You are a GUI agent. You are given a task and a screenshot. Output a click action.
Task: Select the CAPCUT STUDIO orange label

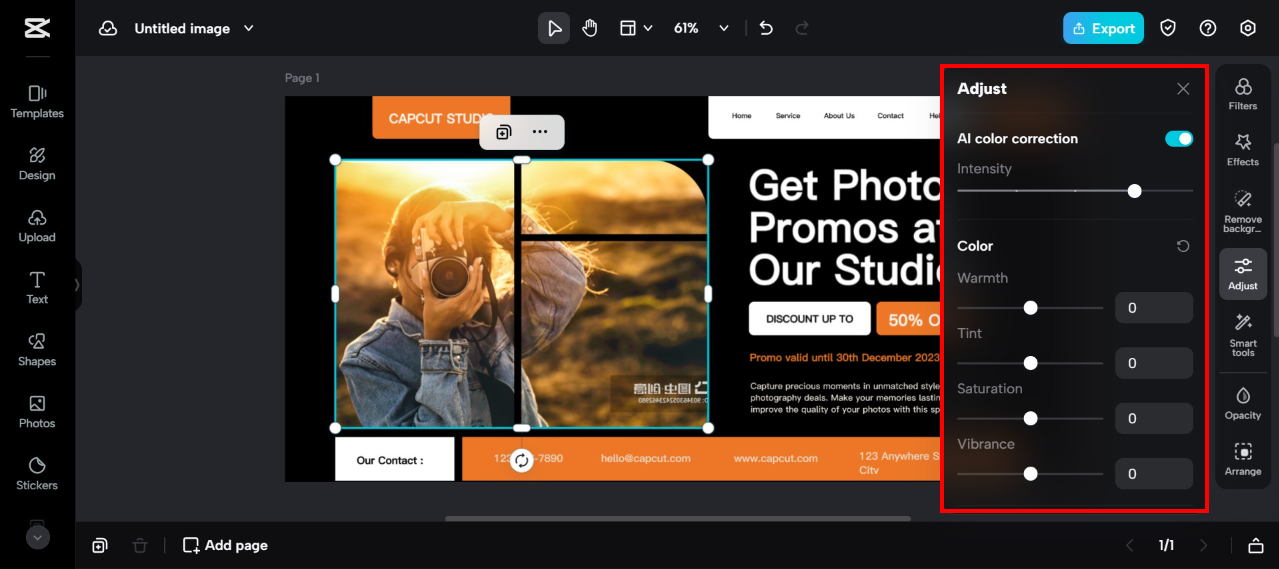click(x=441, y=118)
